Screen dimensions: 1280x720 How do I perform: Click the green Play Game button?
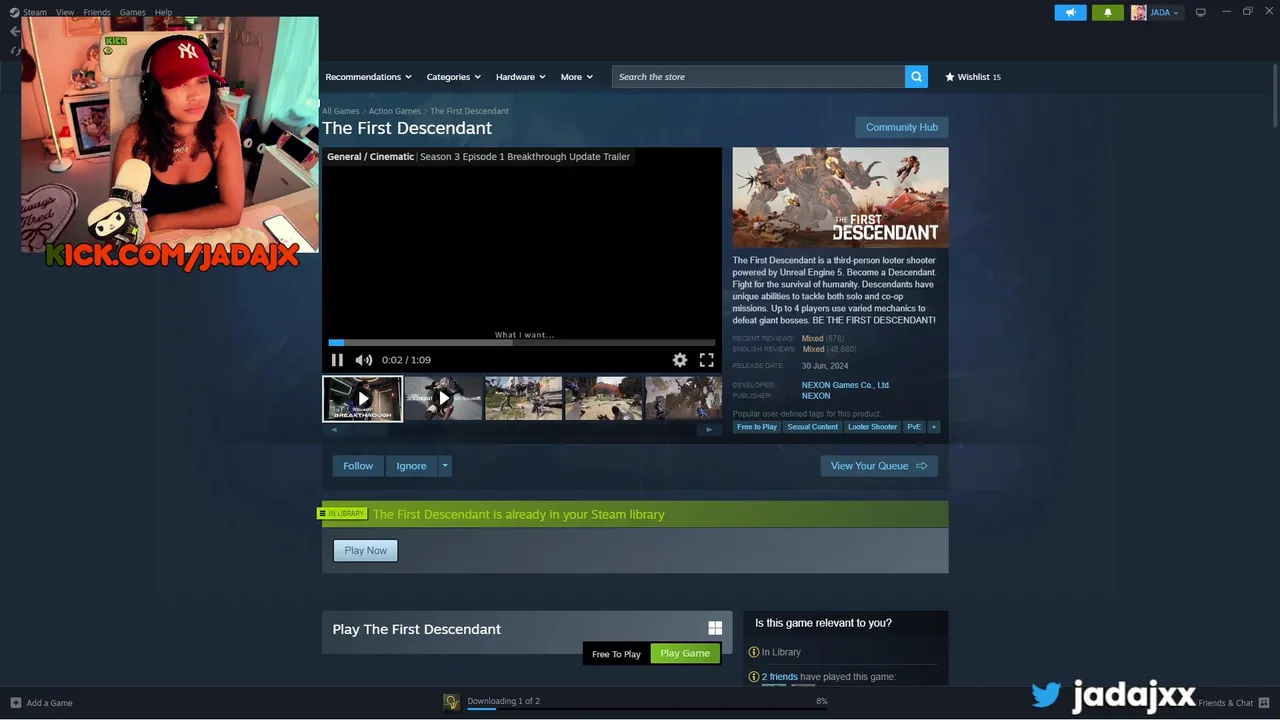click(685, 653)
